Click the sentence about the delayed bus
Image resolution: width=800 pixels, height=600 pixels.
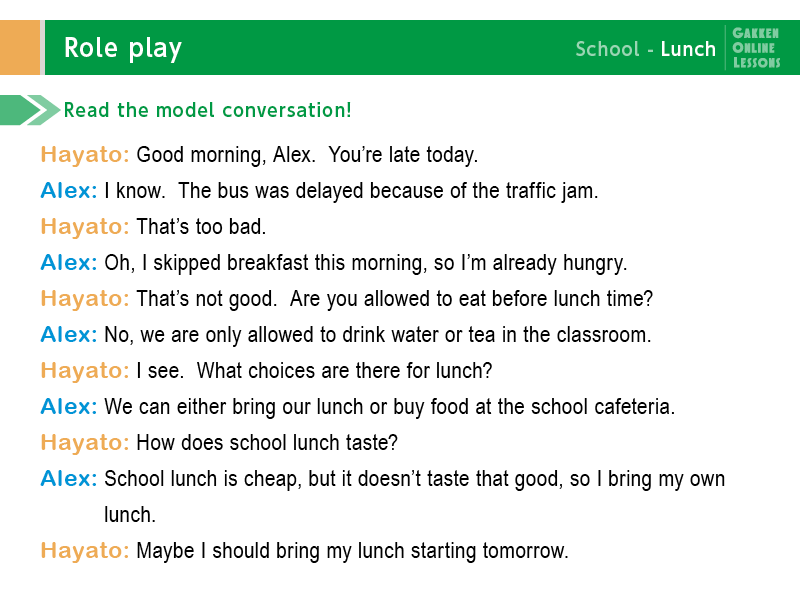pyautogui.click(x=350, y=191)
